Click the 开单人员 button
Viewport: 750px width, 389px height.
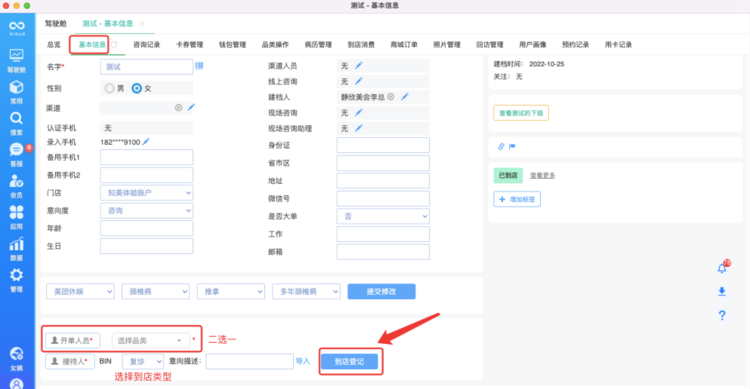point(73,340)
